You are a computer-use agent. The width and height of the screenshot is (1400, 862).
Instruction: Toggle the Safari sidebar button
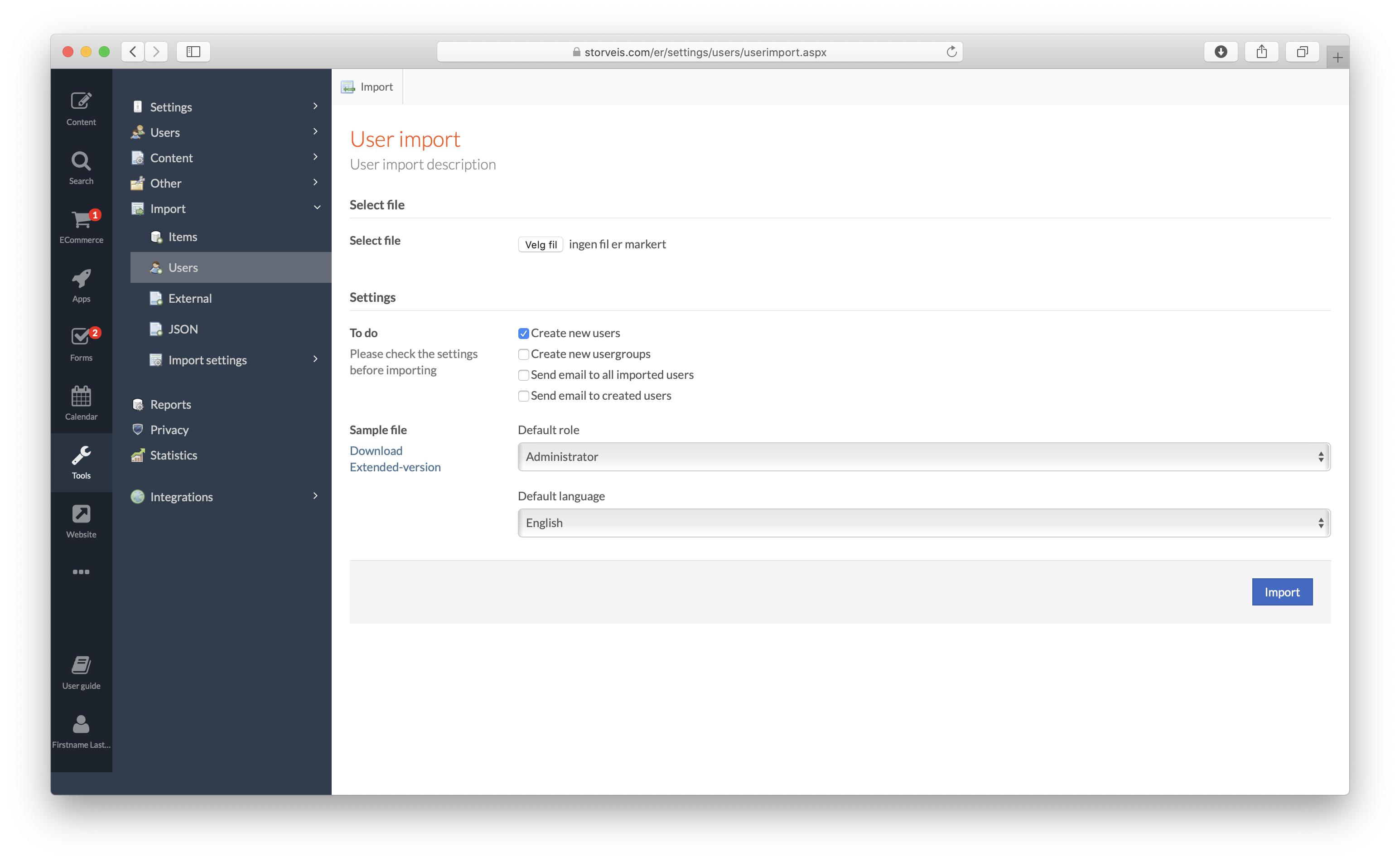[x=193, y=52]
